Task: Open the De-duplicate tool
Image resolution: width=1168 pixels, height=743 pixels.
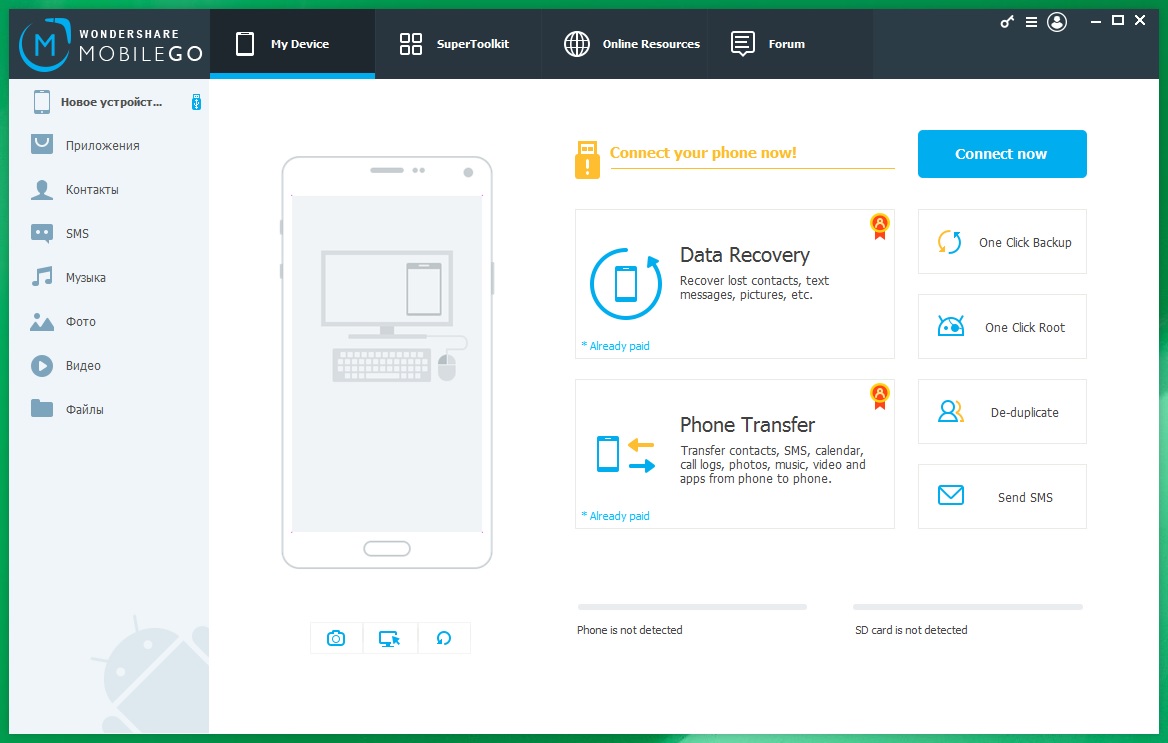Action: coord(1002,411)
